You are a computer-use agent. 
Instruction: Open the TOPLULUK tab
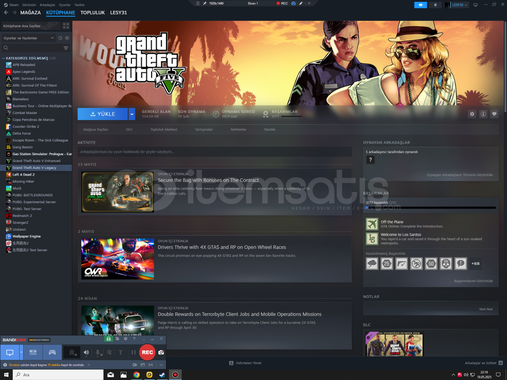click(93, 13)
